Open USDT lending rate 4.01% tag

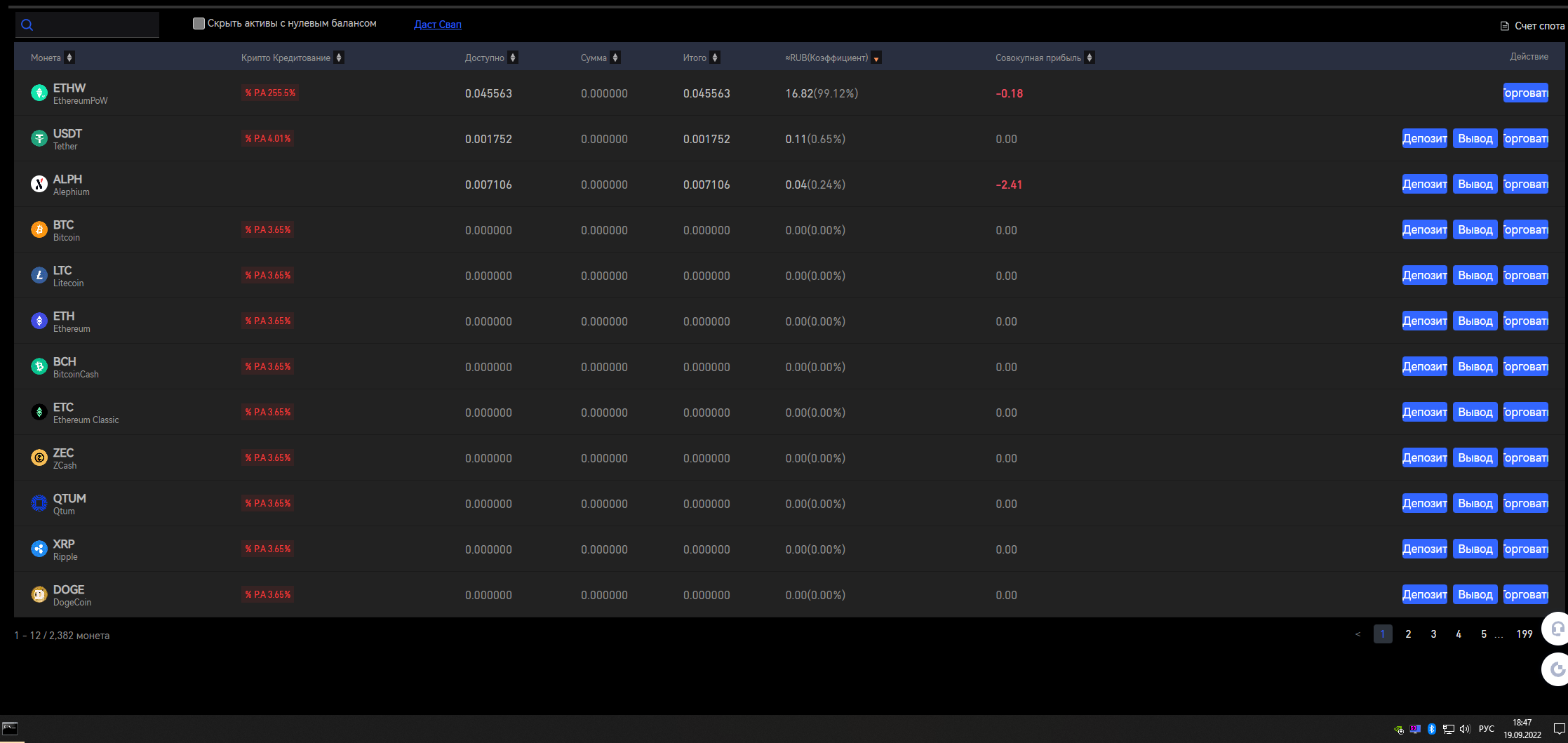267,138
